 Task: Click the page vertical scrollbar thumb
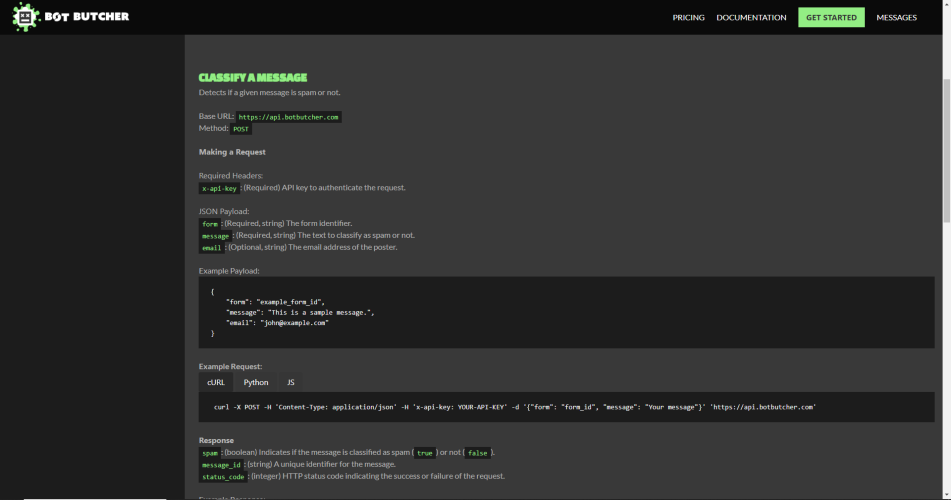[946, 150]
